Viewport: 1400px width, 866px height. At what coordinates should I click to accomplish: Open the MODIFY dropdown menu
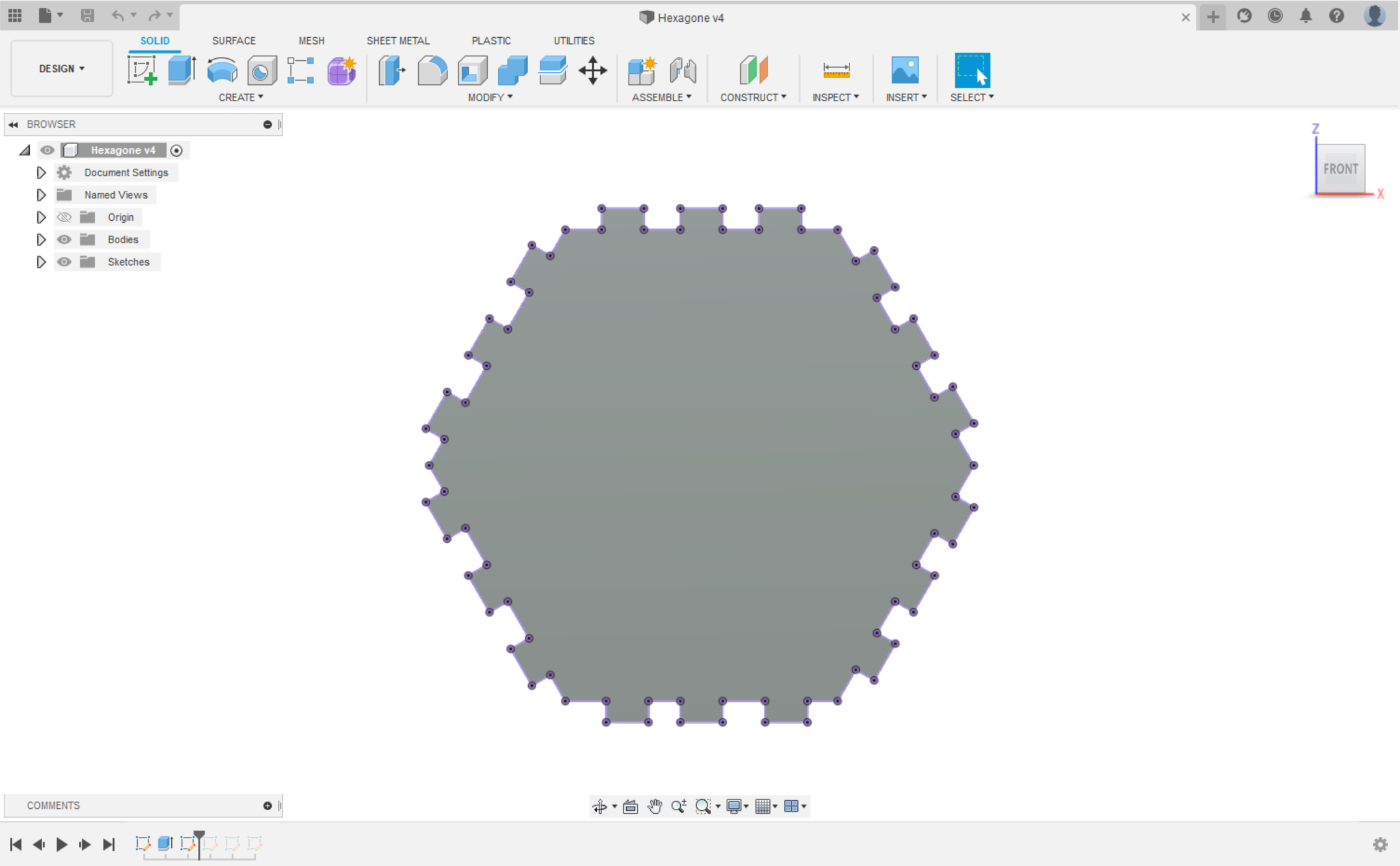[x=490, y=97]
